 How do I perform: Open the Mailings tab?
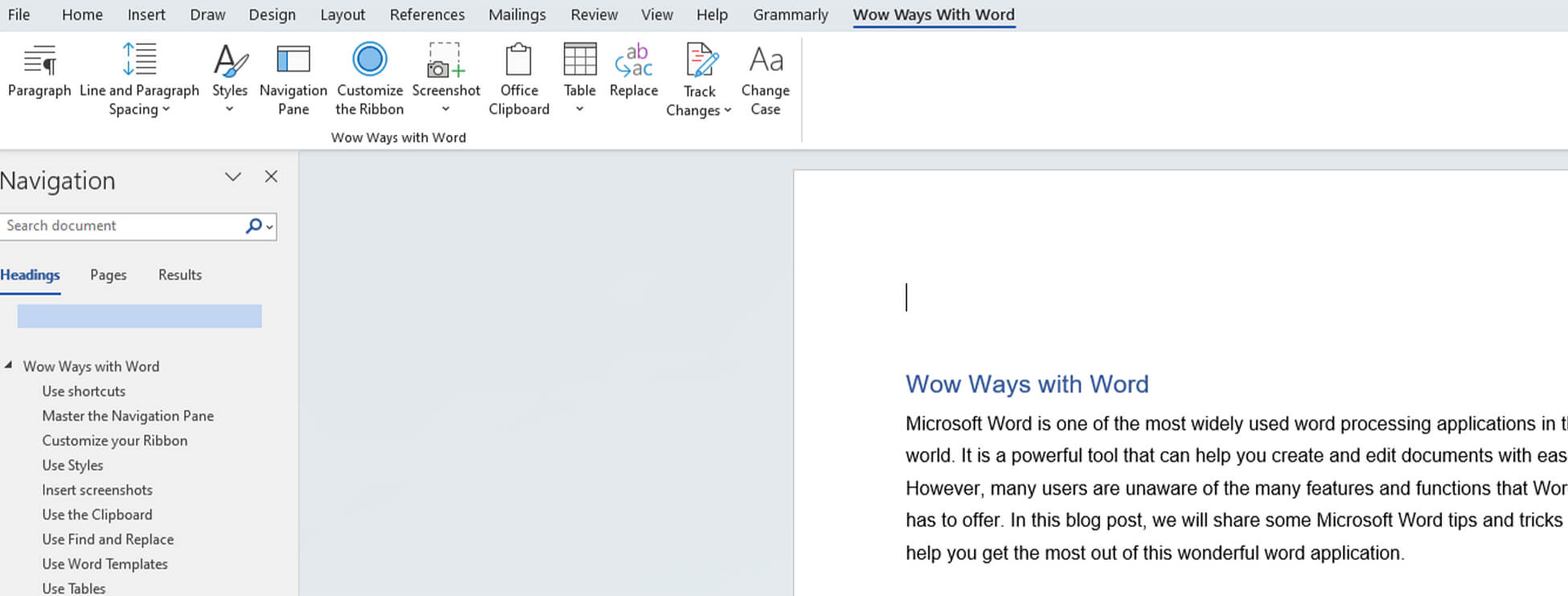(517, 14)
